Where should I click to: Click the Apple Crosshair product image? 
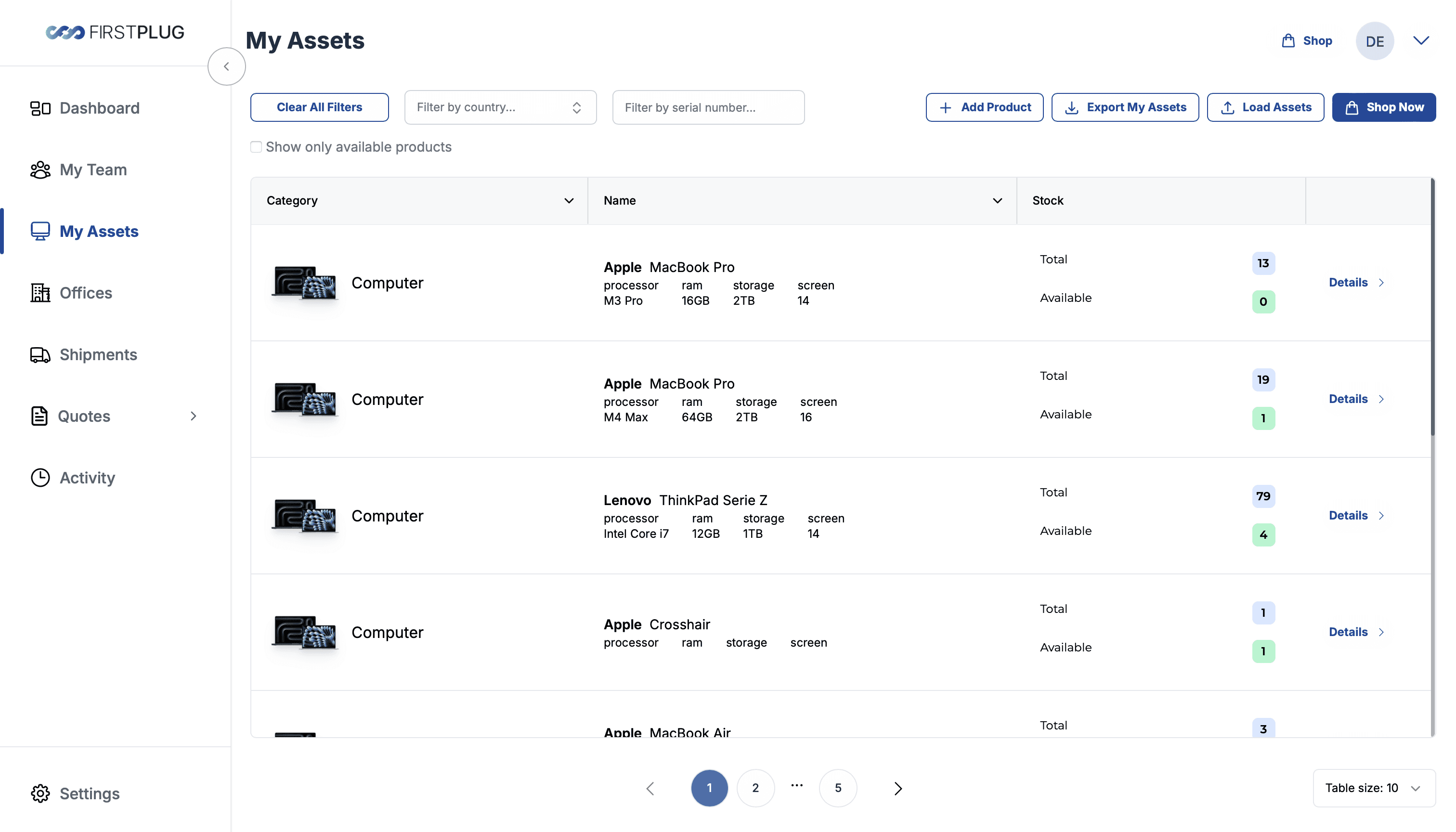[x=305, y=633]
